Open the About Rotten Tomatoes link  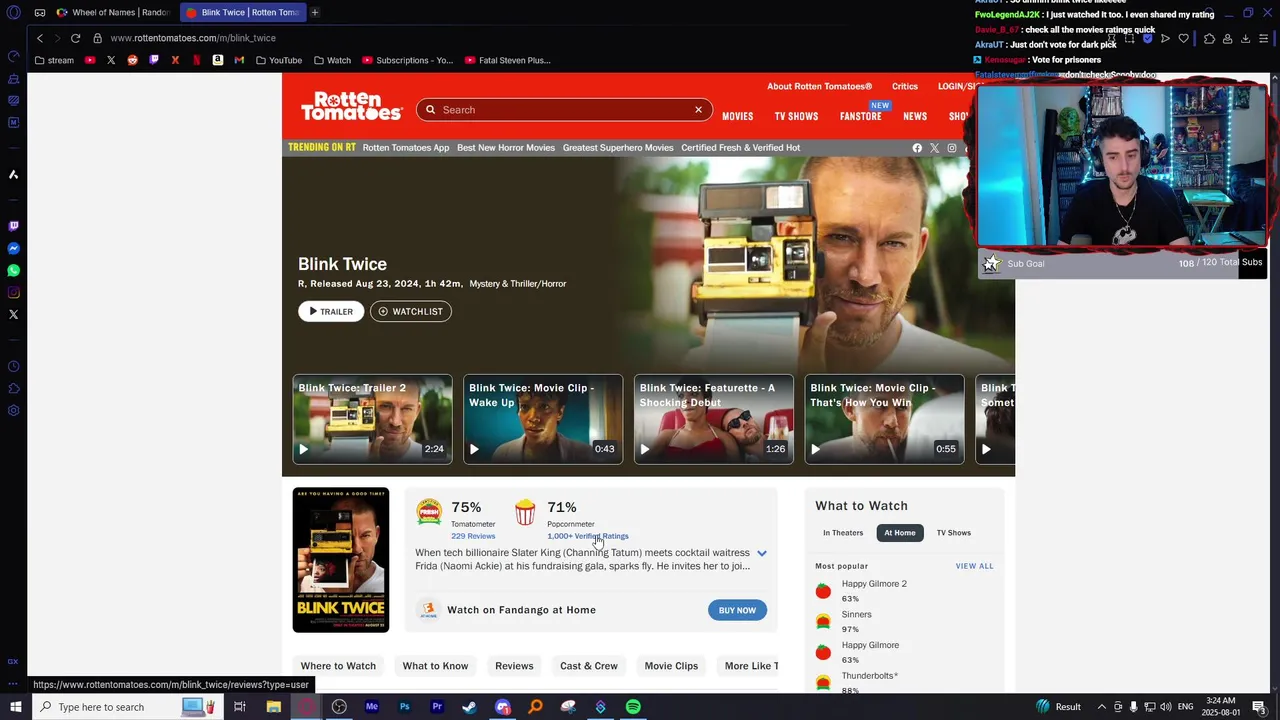(819, 87)
